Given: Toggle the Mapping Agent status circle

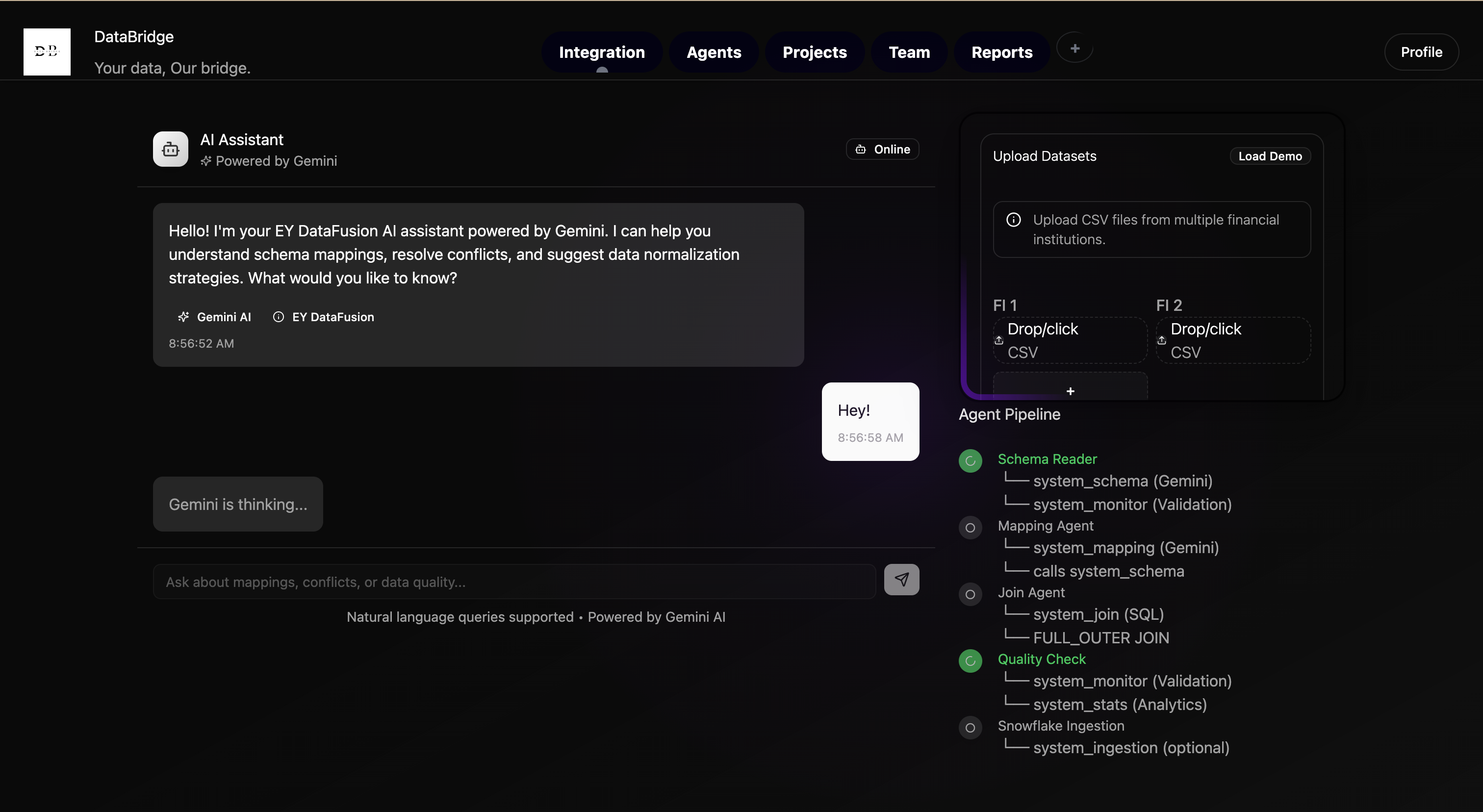Looking at the screenshot, I should [x=970, y=528].
